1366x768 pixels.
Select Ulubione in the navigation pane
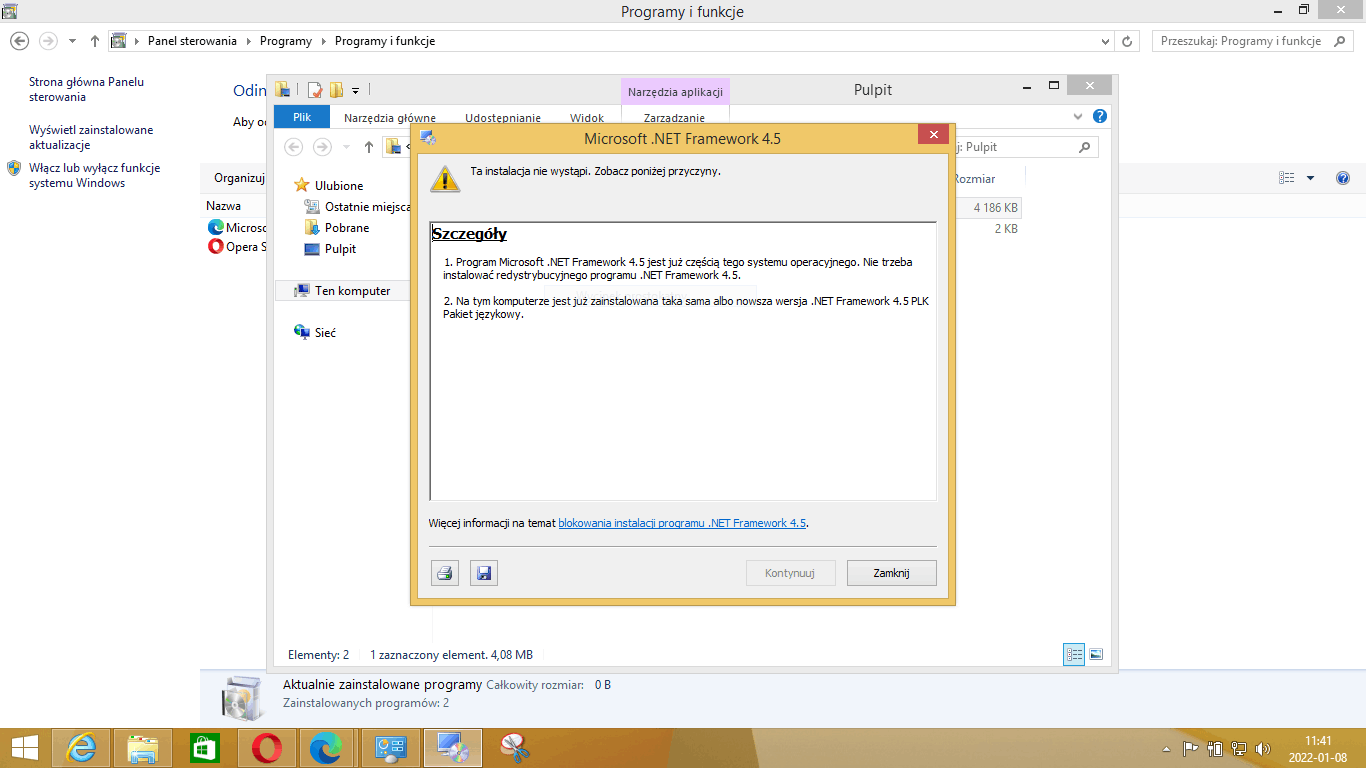339,186
